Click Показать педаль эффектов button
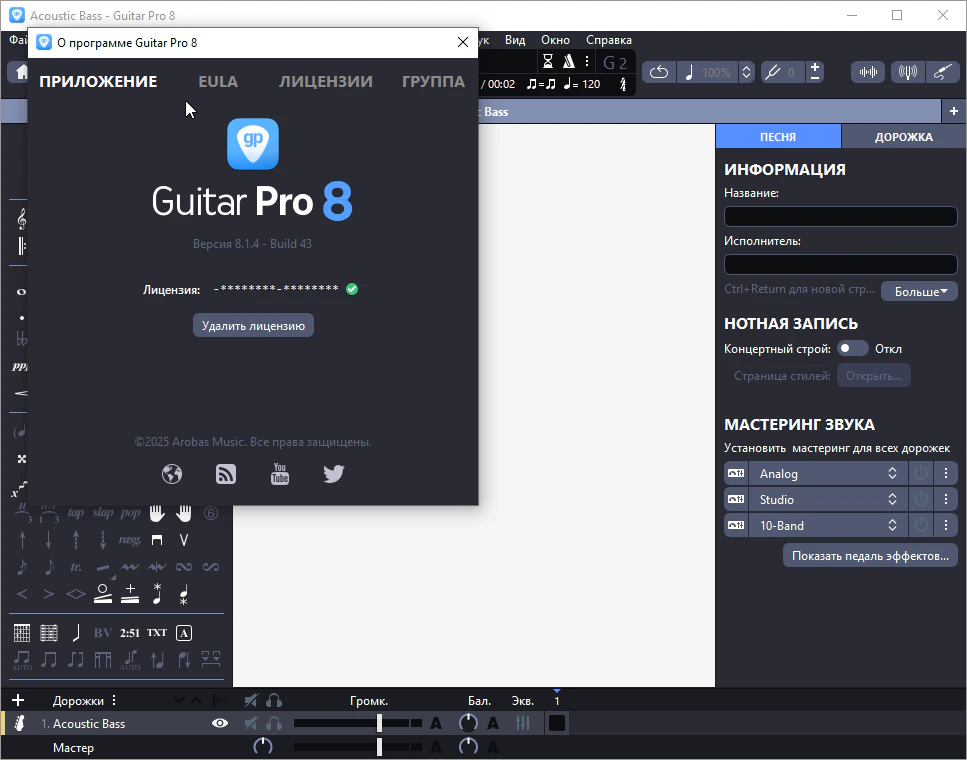 (x=870, y=556)
